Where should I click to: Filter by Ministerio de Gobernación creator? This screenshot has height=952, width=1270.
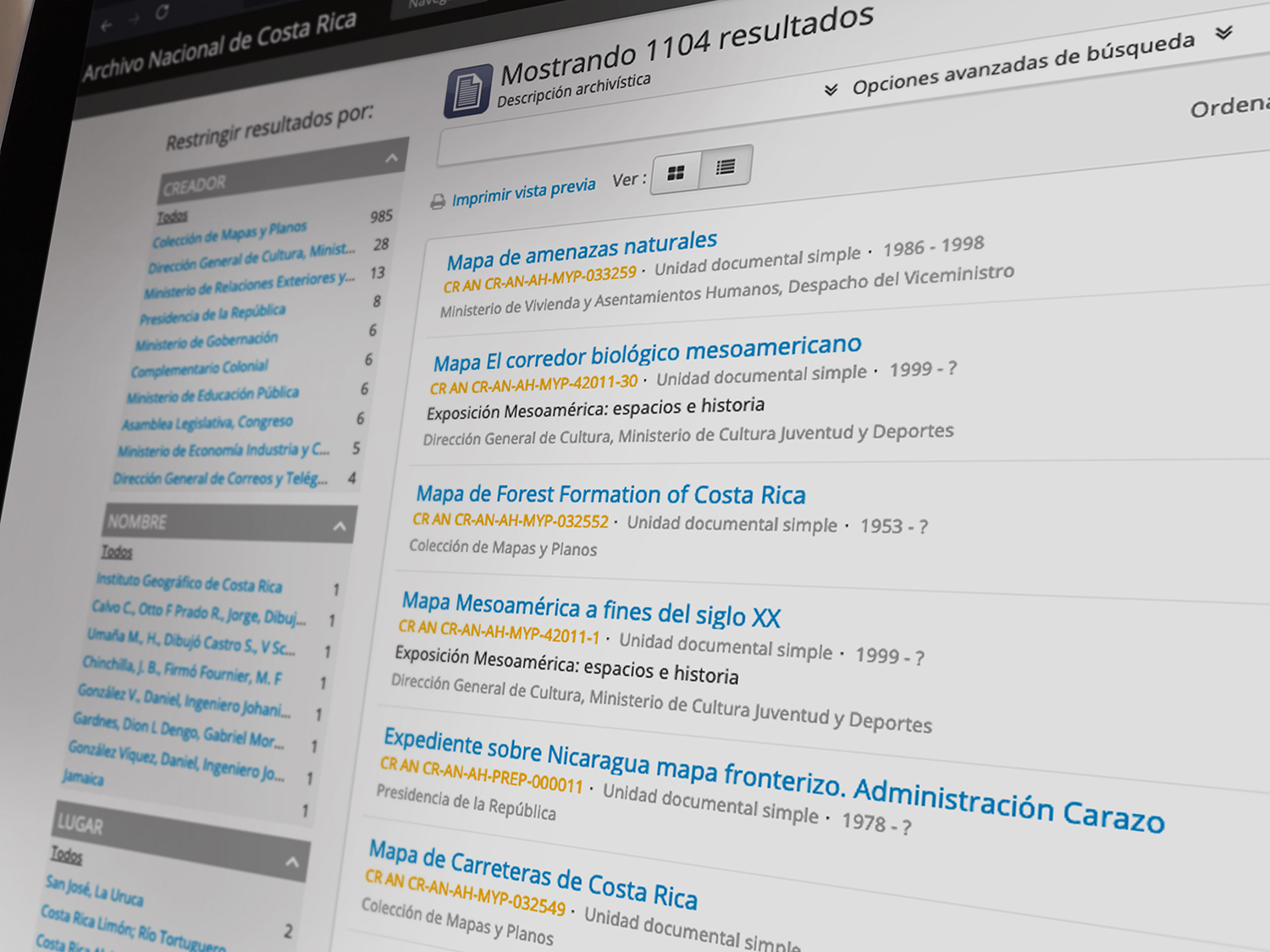coord(207,341)
